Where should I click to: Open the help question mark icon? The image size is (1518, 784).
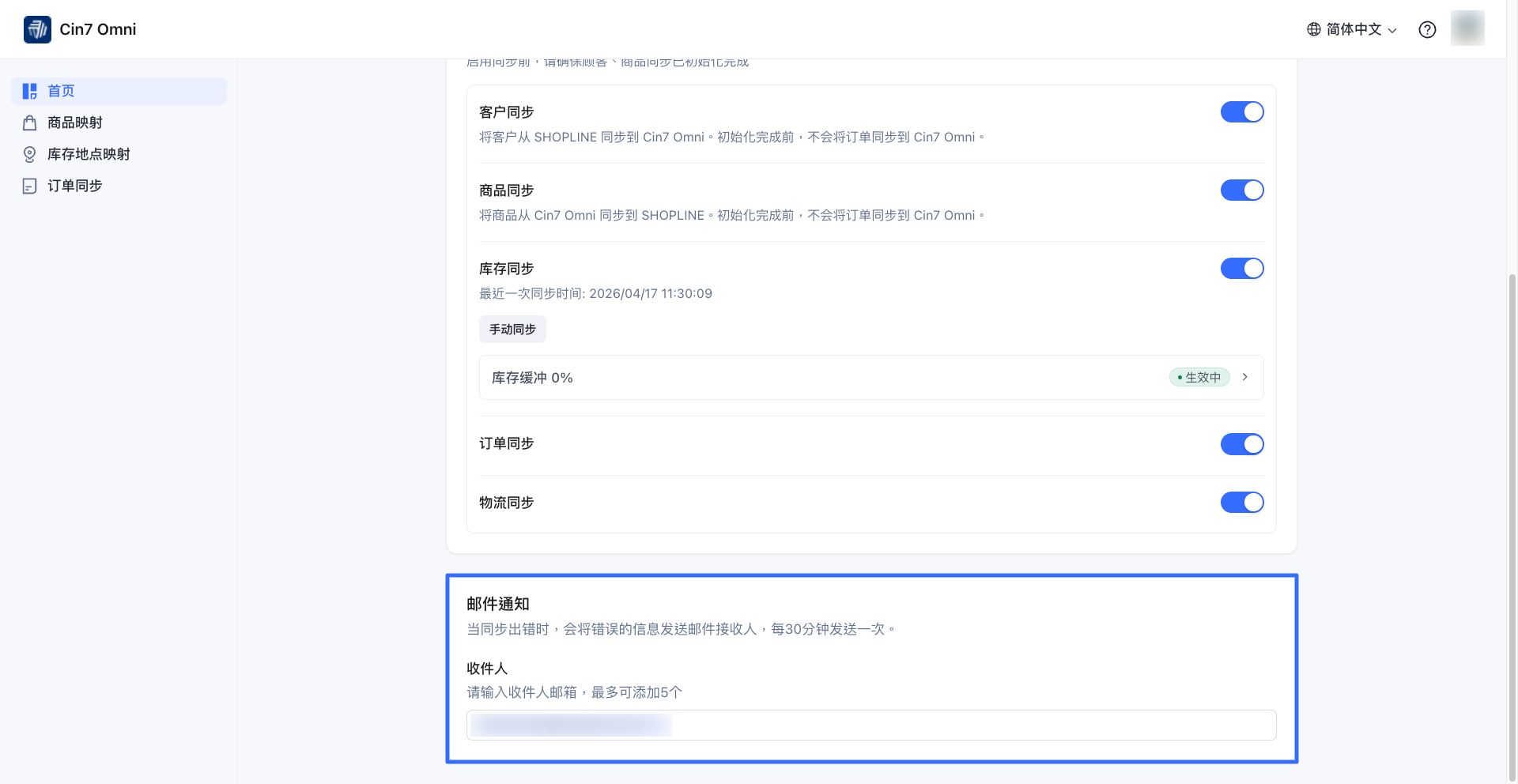point(1427,29)
